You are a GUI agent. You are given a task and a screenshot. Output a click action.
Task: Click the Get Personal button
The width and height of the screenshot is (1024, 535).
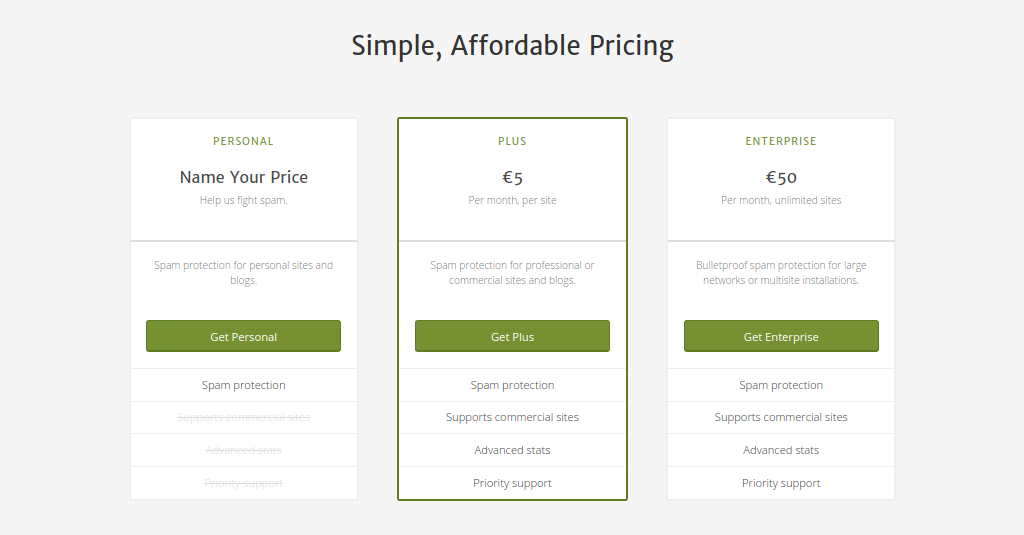click(x=243, y=337)
